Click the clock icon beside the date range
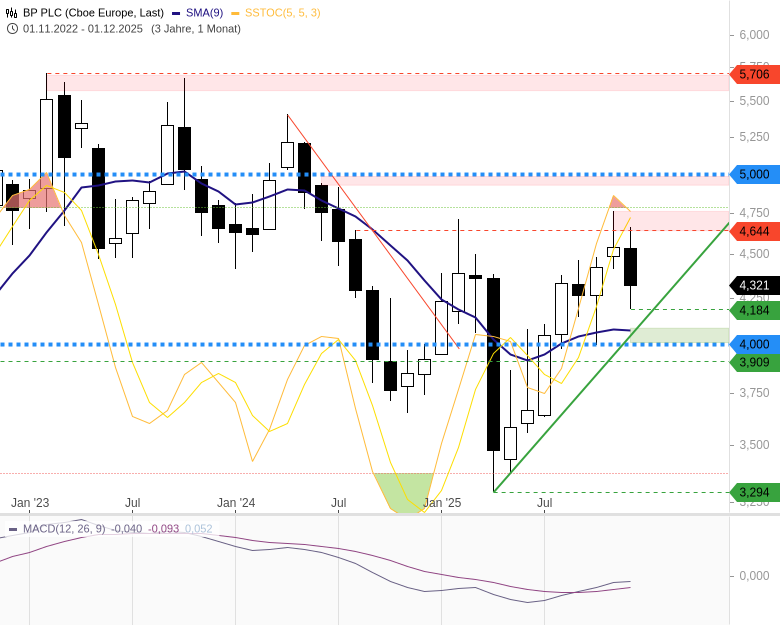Viewport: 780px width, 625px height. (x=12, y=28)
